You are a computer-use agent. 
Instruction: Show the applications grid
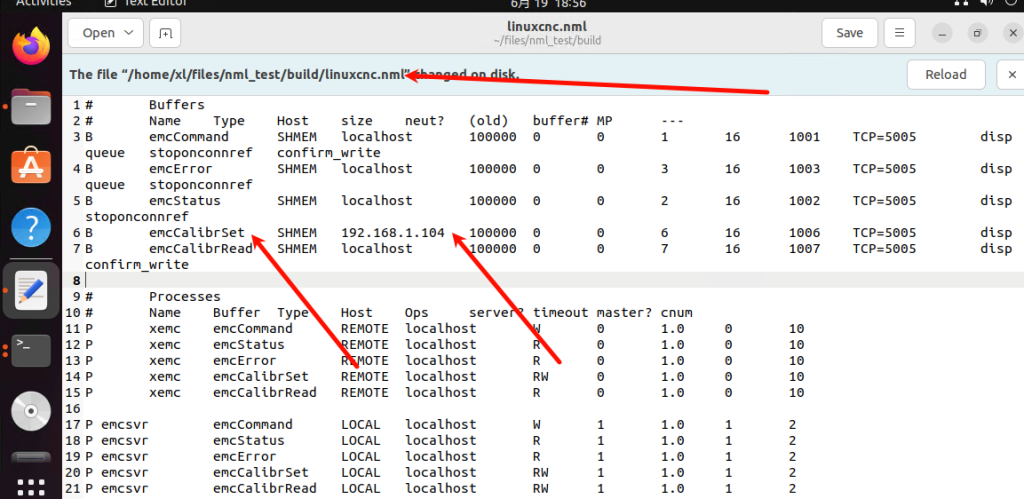coord(31,487)
